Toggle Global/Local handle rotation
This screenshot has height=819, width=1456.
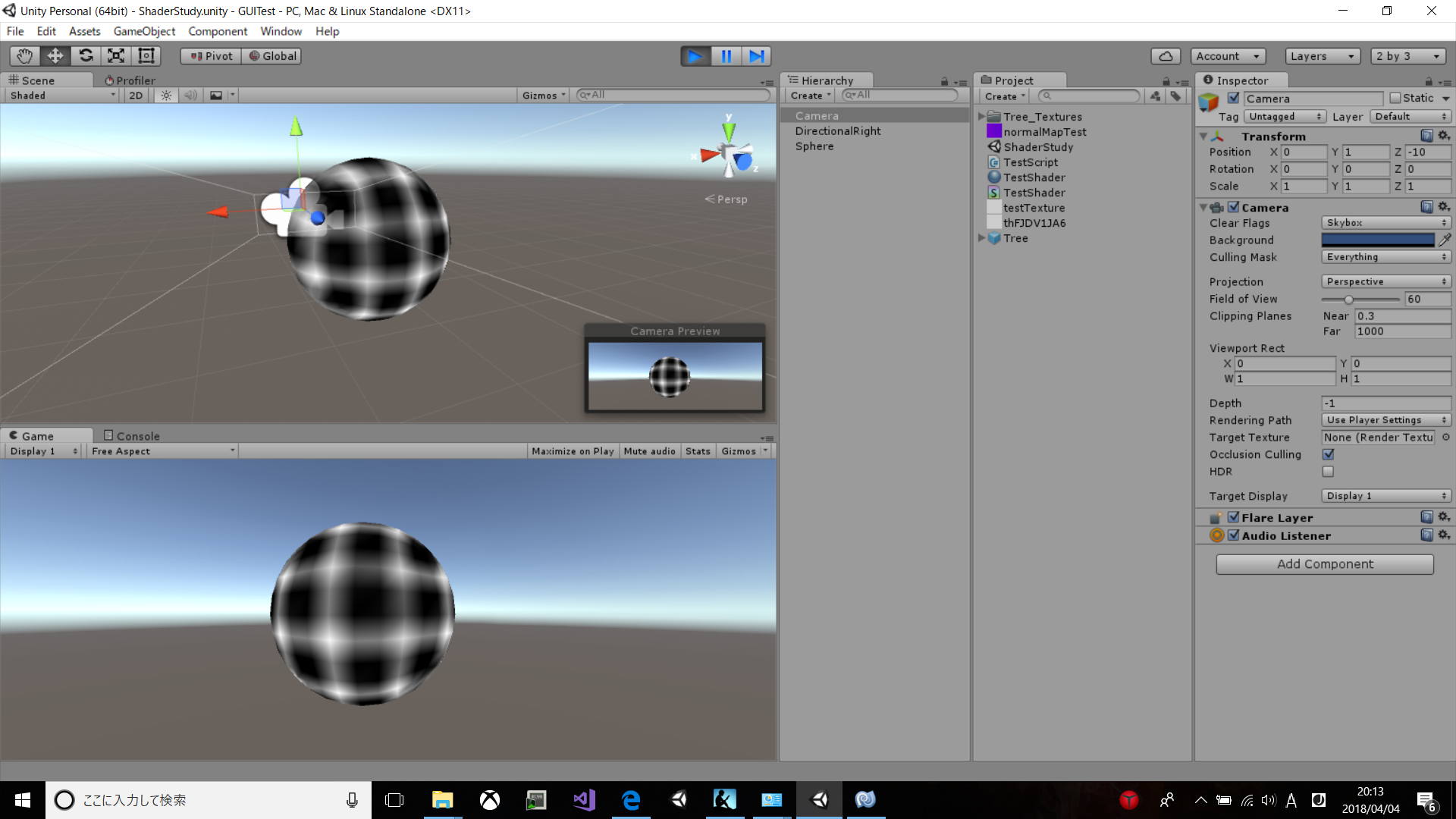click(x=272, y=56)
